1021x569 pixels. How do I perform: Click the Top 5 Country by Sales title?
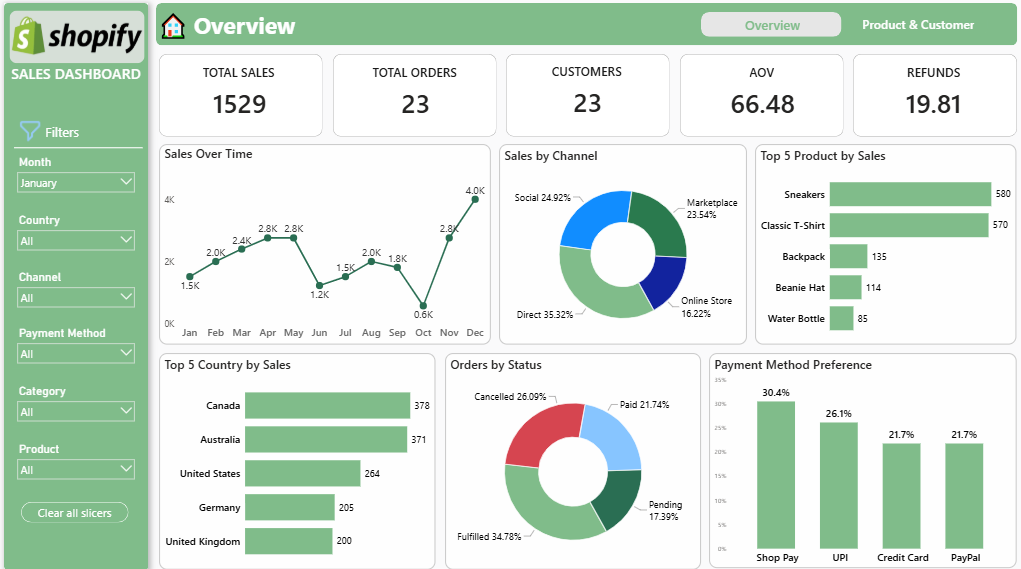[227, 365]
